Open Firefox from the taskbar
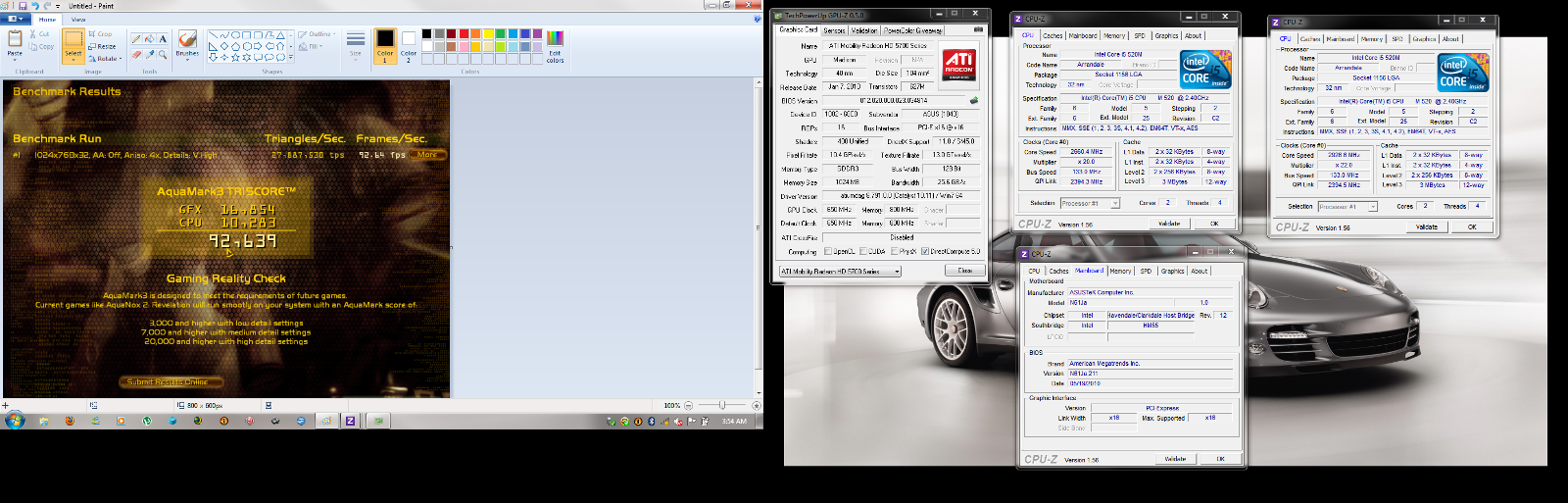 click(70, 421)
